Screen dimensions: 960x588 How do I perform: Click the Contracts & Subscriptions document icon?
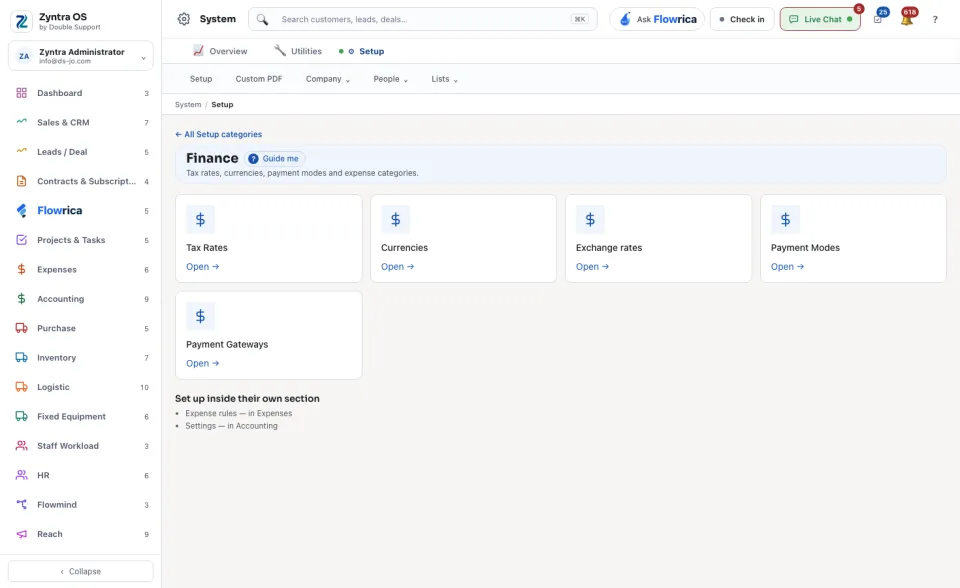tap(21, 181)
